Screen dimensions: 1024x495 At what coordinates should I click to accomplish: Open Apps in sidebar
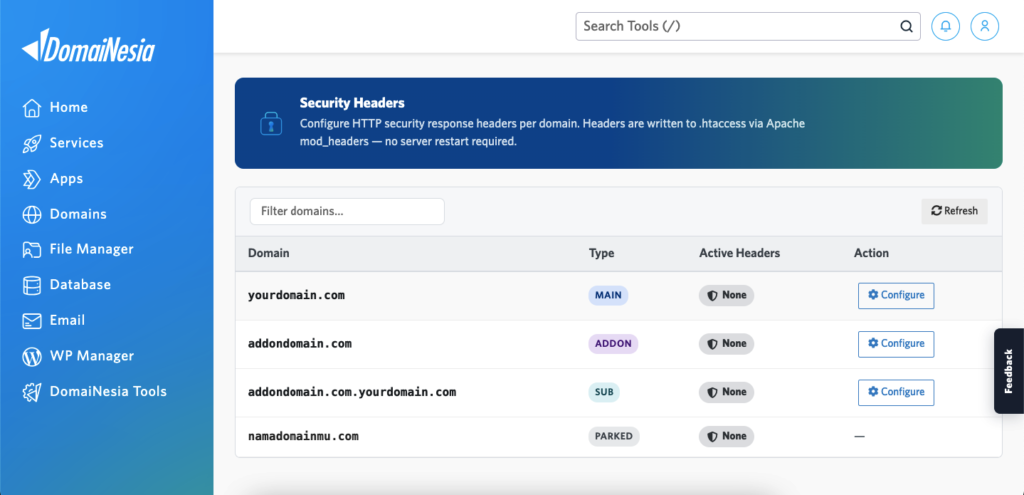tap(66, 178)
